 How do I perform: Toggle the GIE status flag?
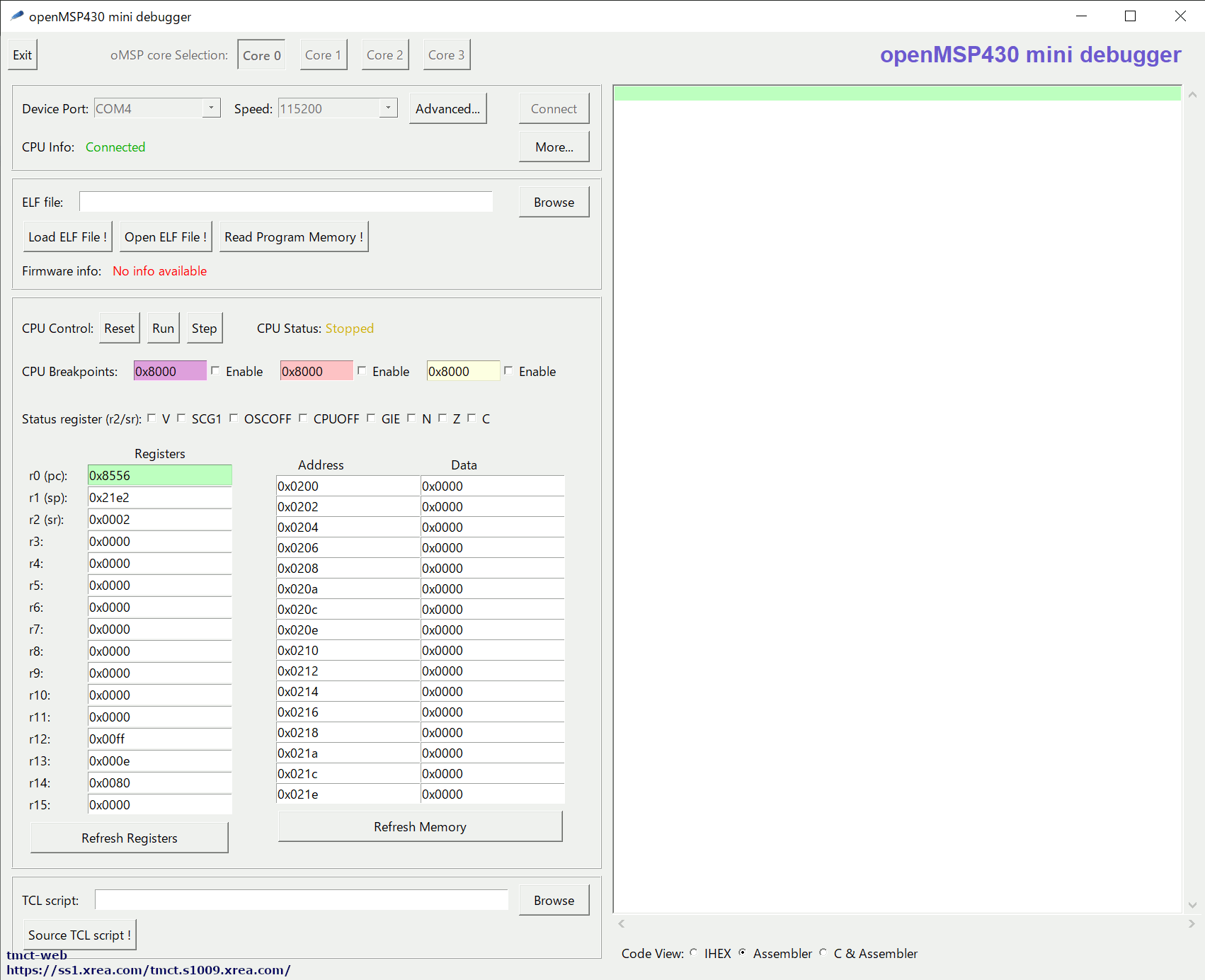pyautogui.click(x=371, y=418)
